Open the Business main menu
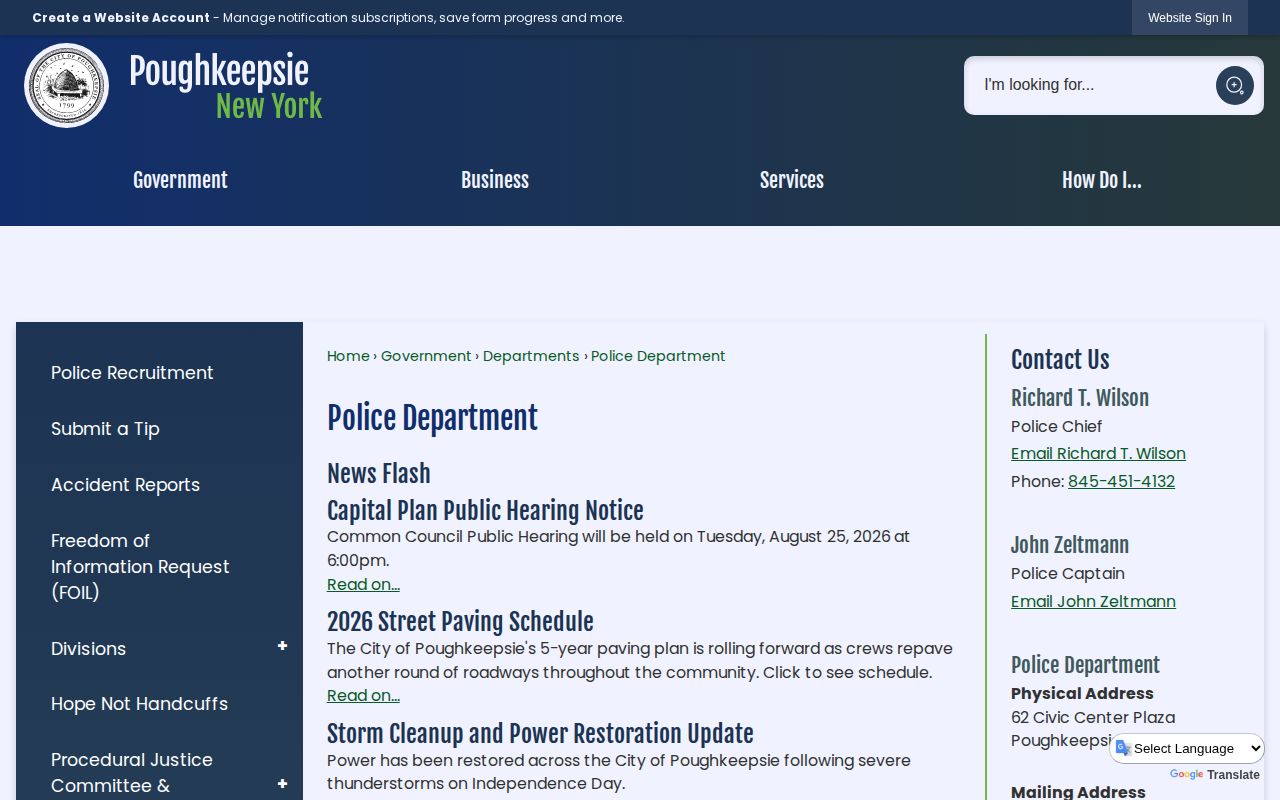The width and height of the screenshot is (1280, 800). pos(495,181)
